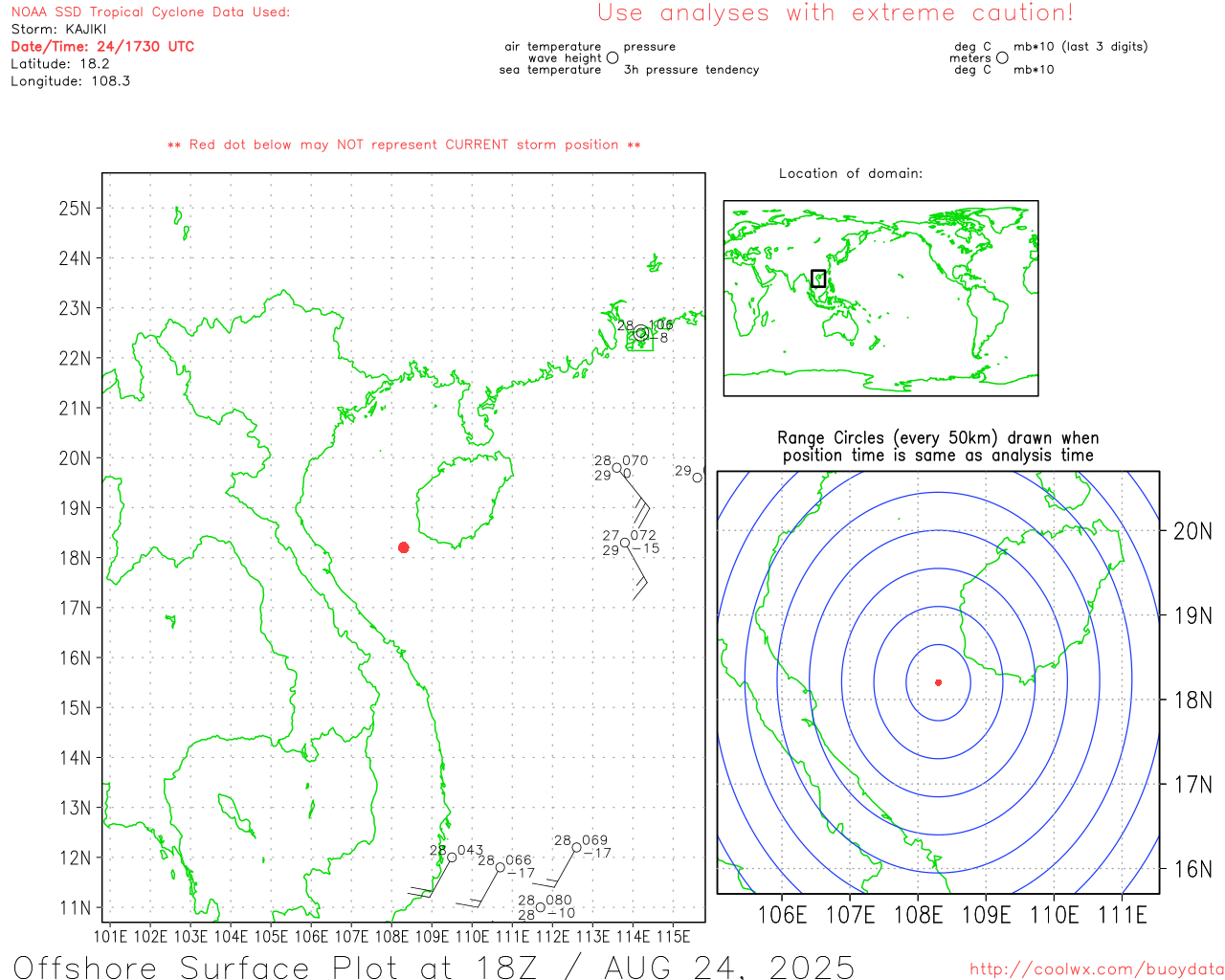Click the 'Date/Time: 24/1730 UTC' text

point(102,46)
